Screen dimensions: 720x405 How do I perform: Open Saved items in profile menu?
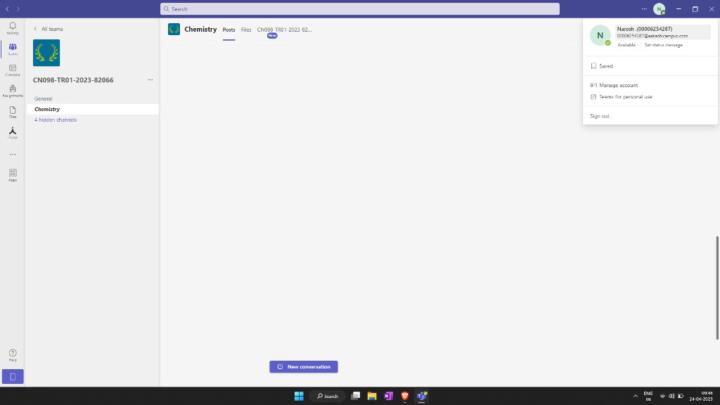pos(602,66)
